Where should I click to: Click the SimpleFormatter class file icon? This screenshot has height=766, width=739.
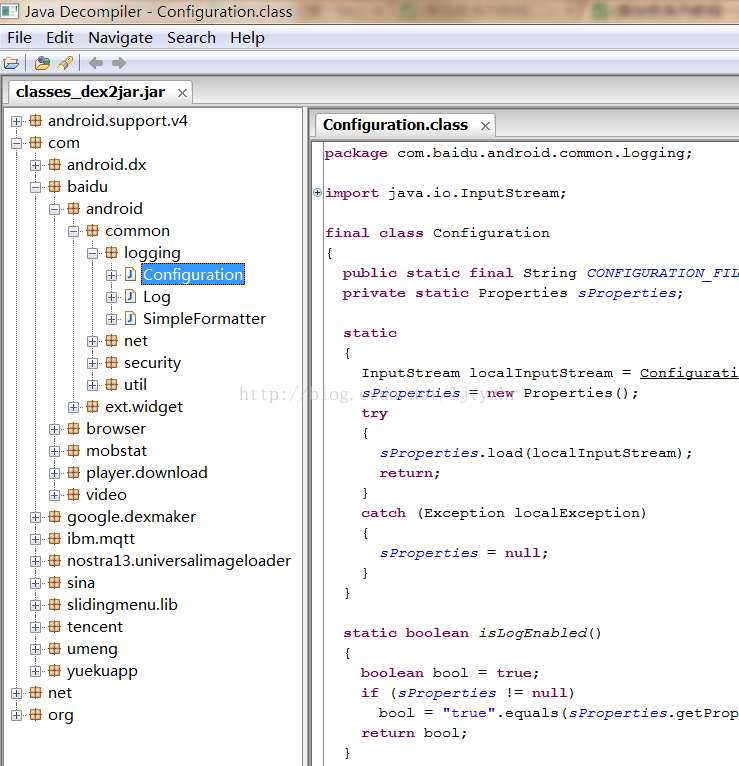[130, 319]
